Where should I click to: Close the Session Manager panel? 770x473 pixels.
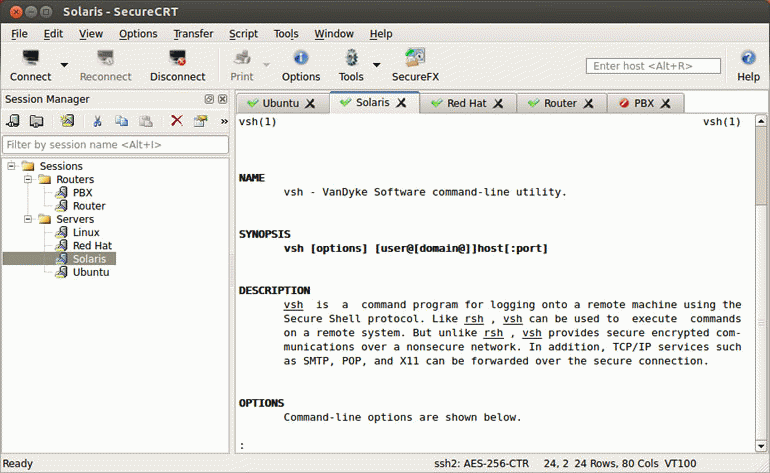coord(222,99)
